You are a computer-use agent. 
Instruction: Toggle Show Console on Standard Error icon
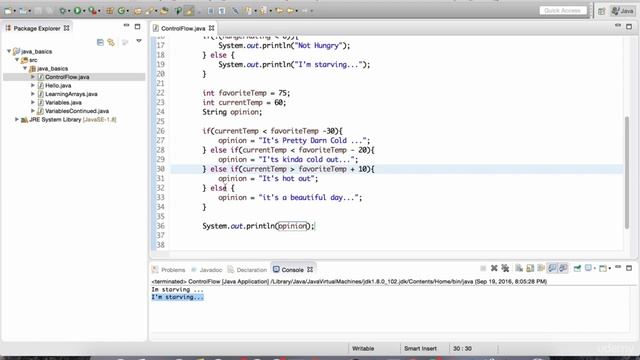(563, 268)
